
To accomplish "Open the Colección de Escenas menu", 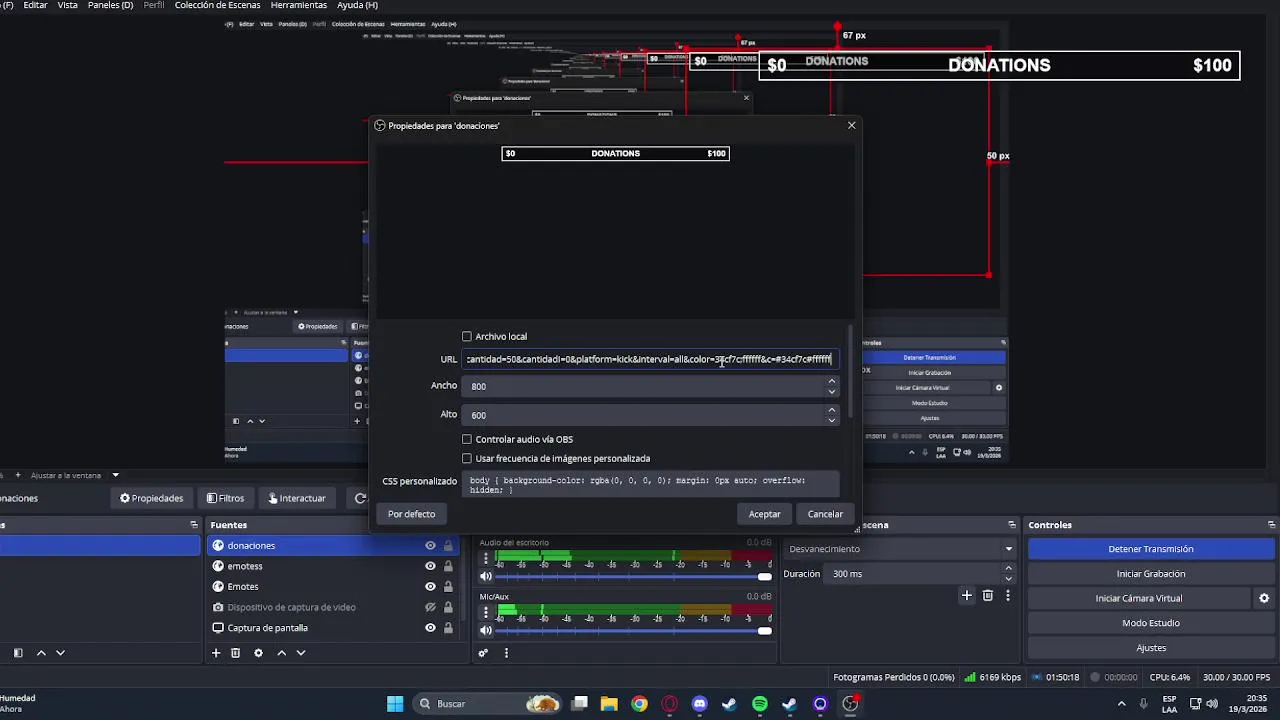I will coord(218,5).
